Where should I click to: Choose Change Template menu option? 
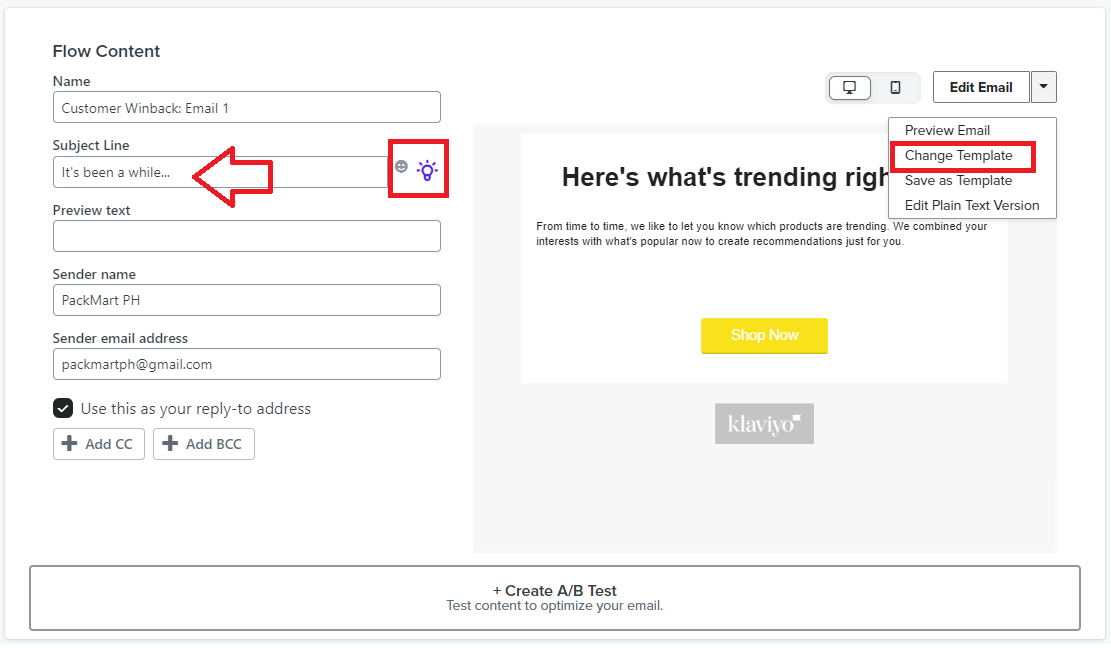click(x=958, y=156)
